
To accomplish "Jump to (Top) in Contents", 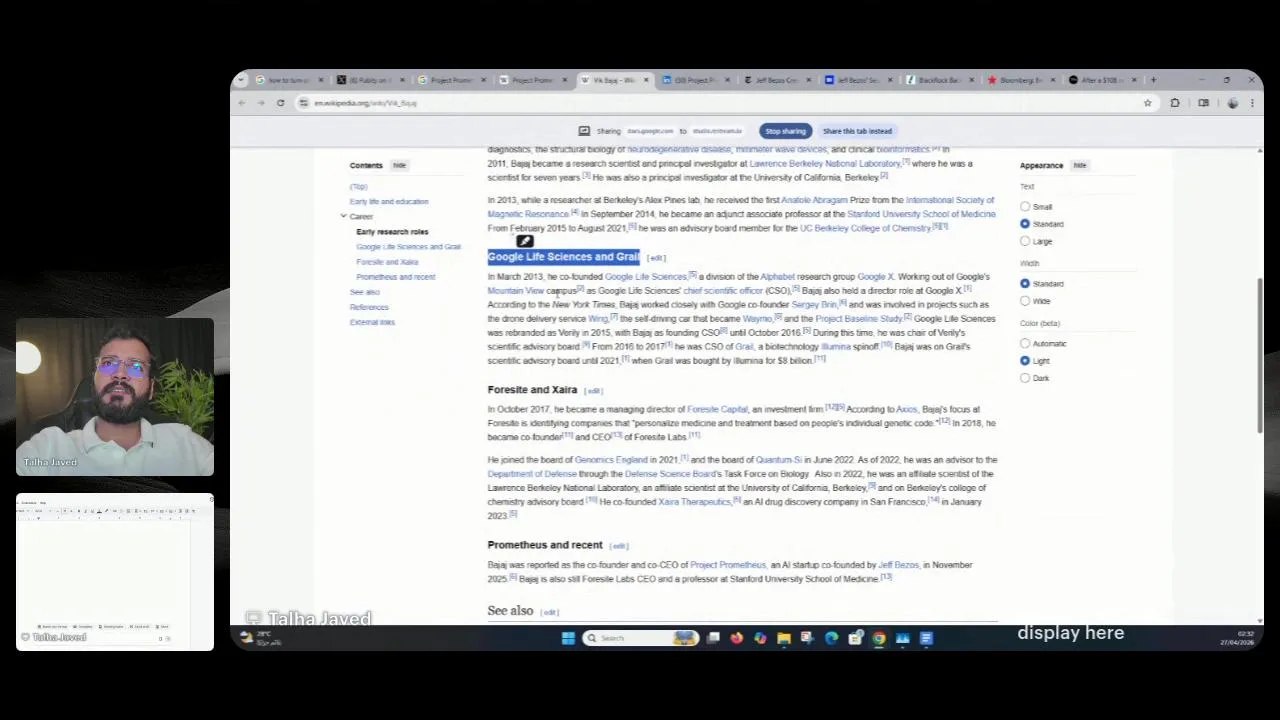I will [x=359, y=187].
